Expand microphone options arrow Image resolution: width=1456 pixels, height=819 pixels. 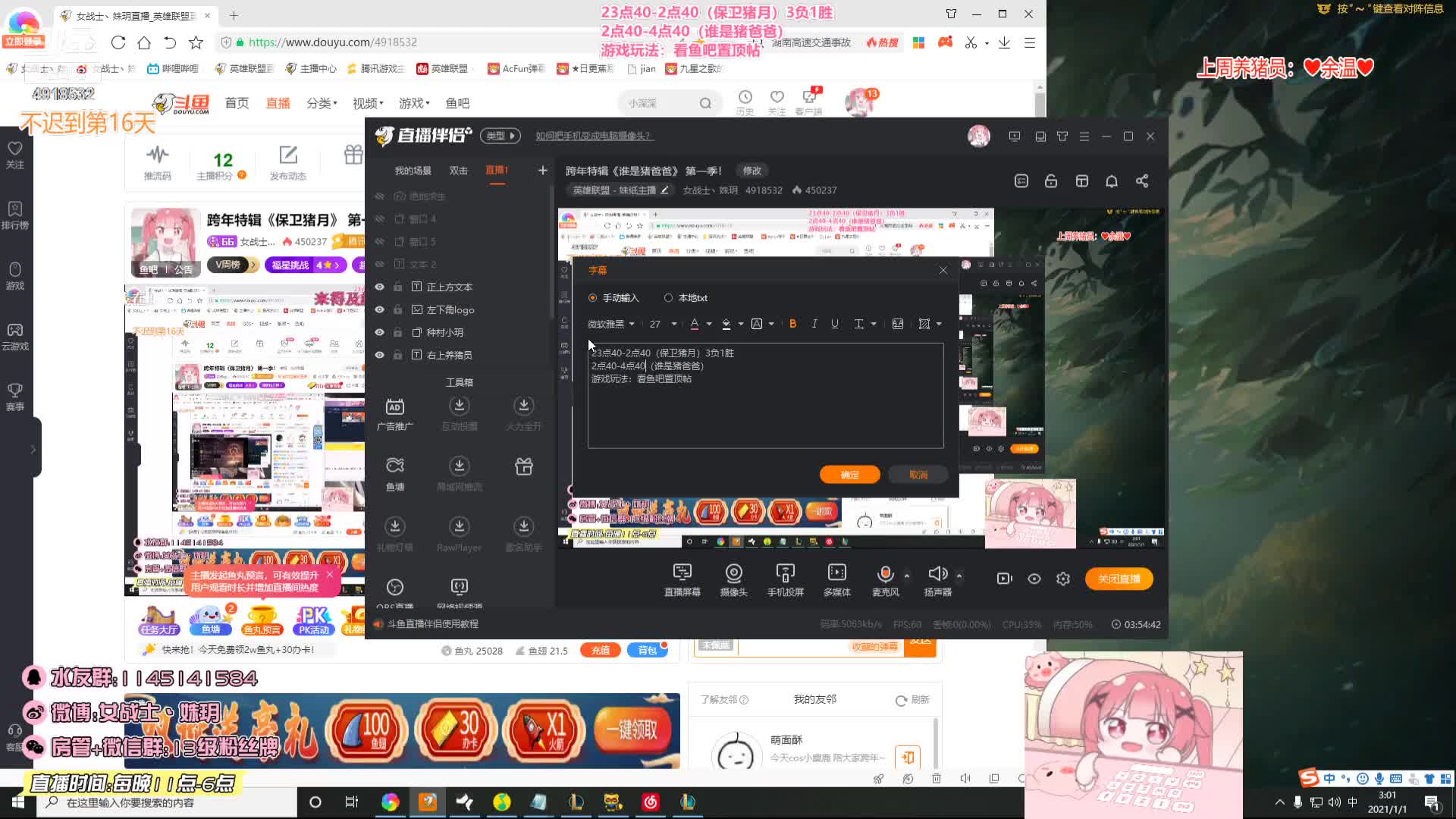(907, 576)
